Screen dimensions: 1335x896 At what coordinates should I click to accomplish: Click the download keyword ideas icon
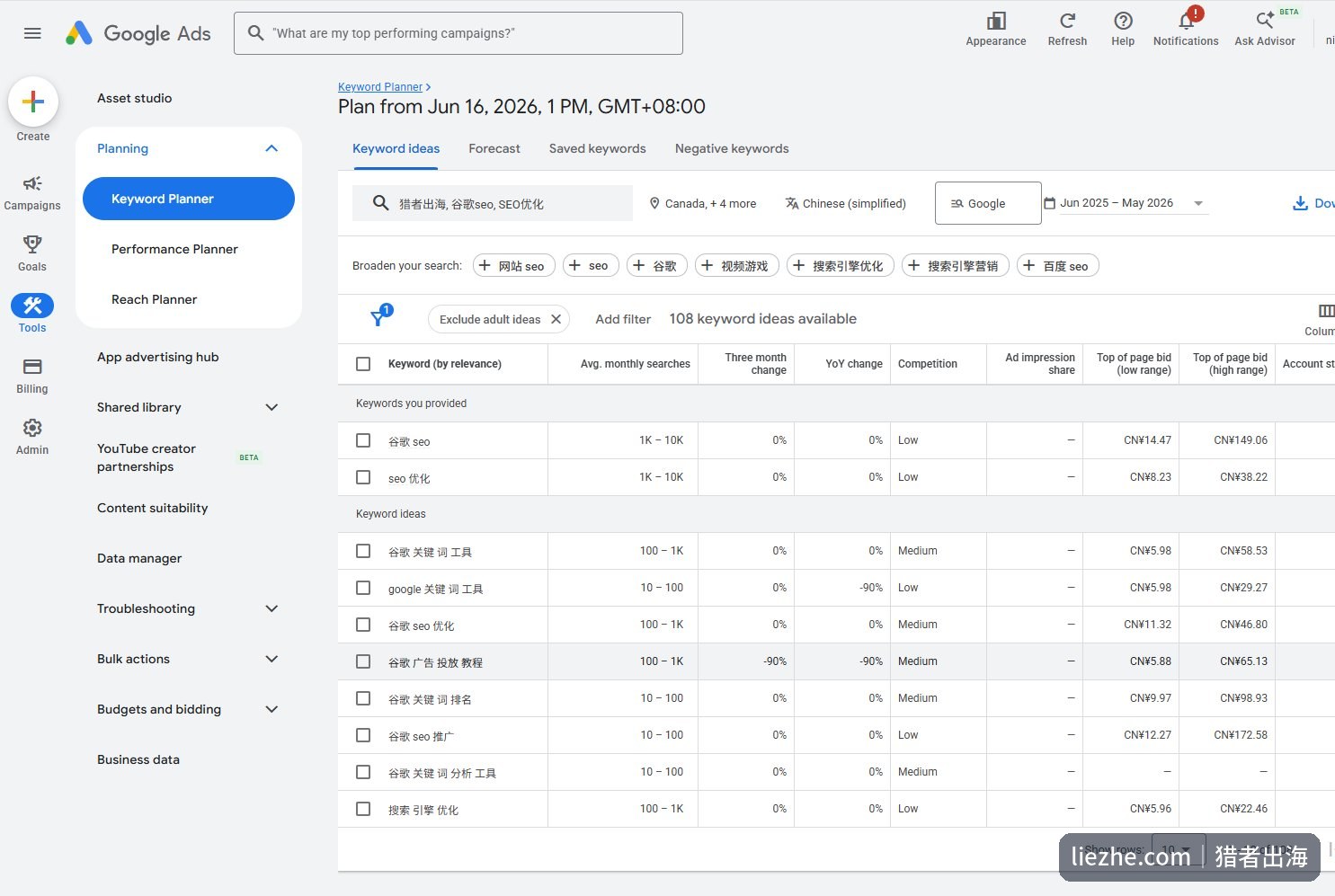[x=1300, y=203]
